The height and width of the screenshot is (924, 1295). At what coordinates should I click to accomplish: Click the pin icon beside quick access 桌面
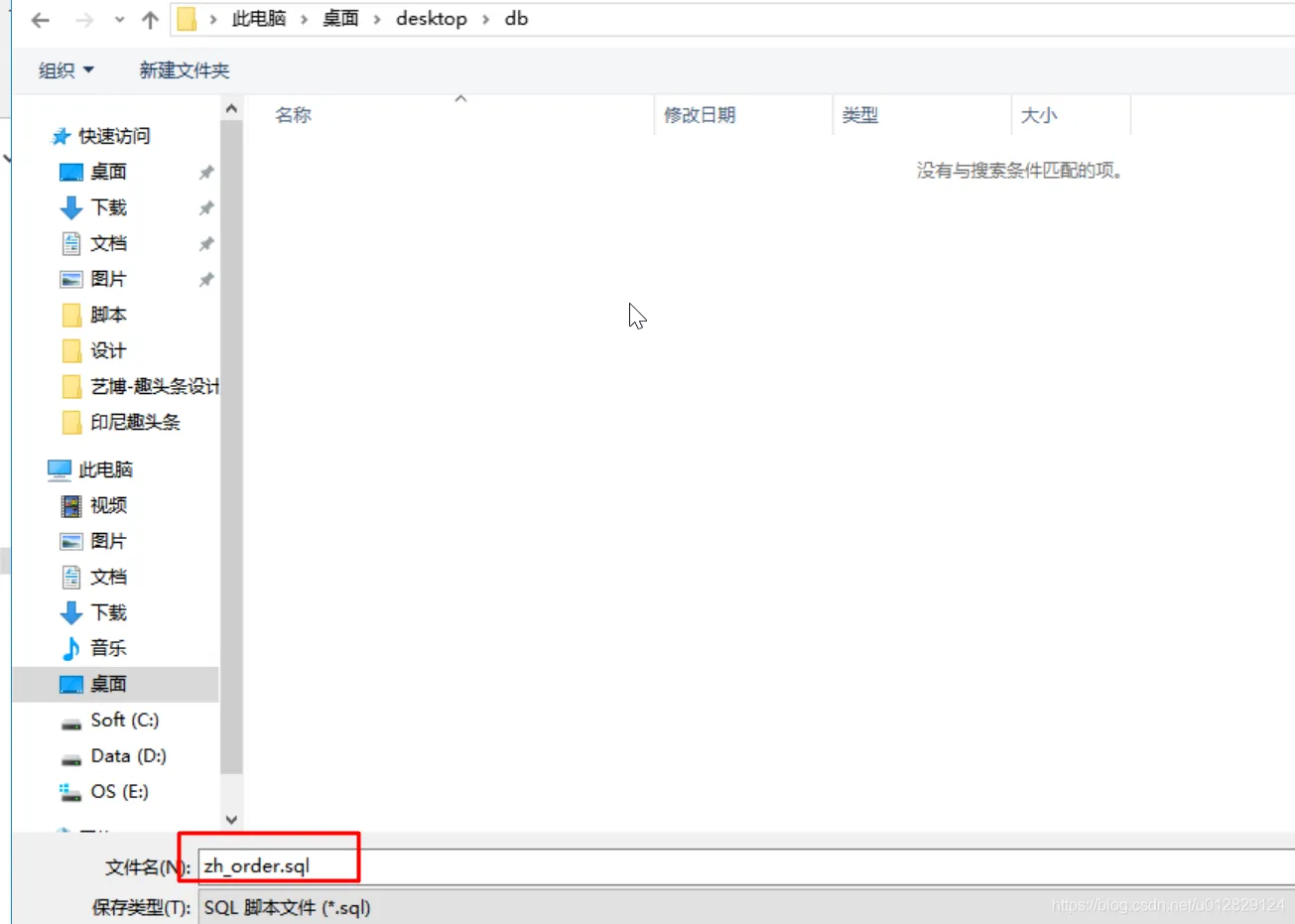click(x=206, y=173)
